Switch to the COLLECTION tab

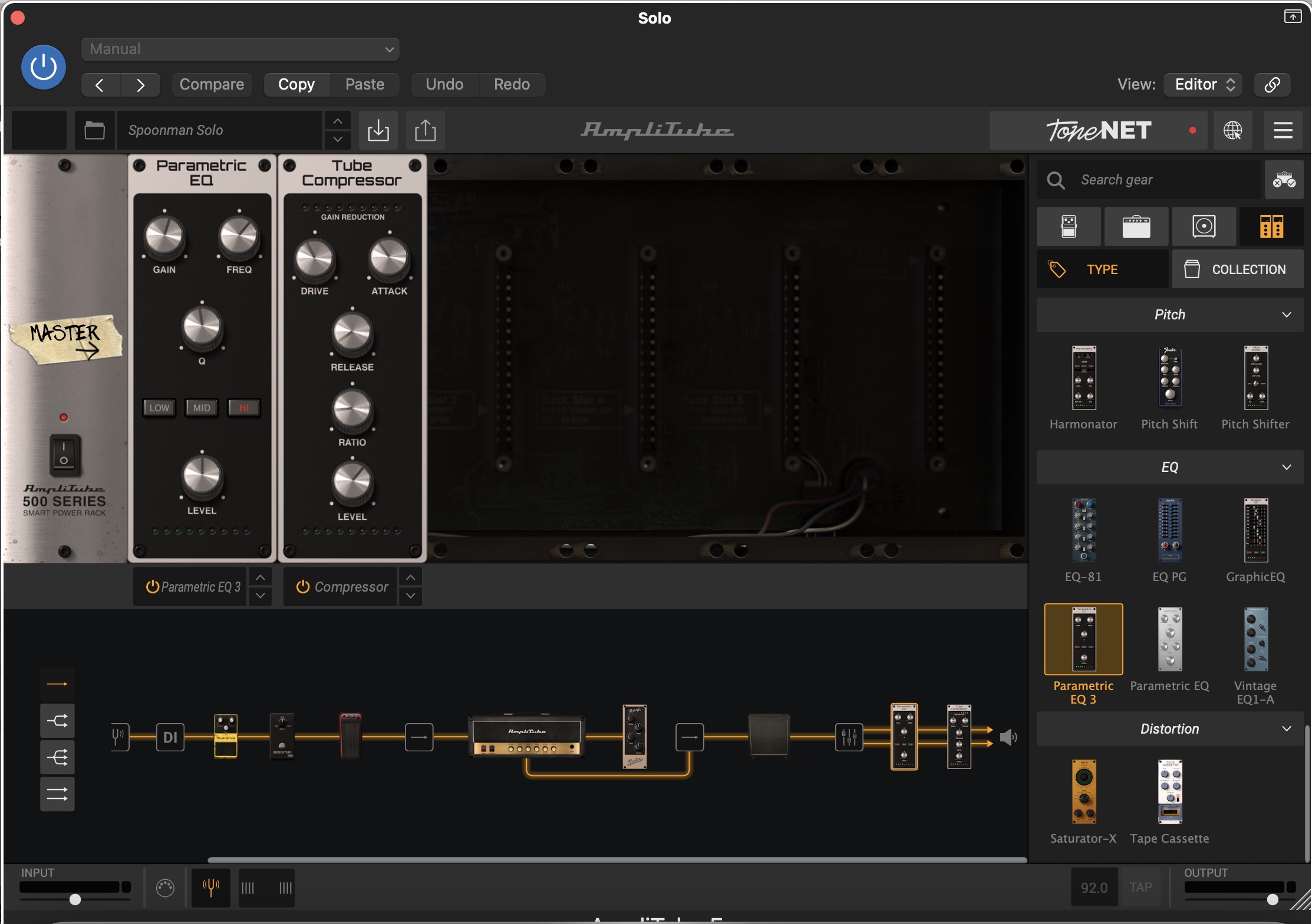[x=1238, y=269]
